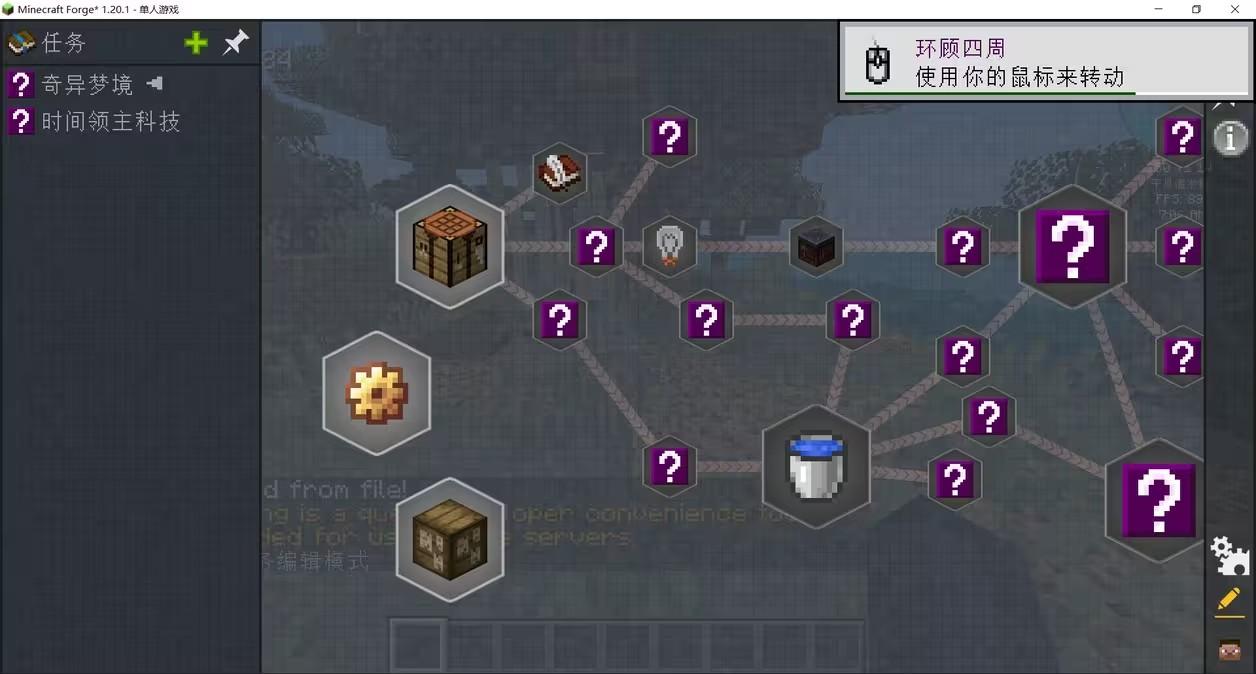Open the wooden crate quest node
The image size is (1256, 674).
(449, 540)
